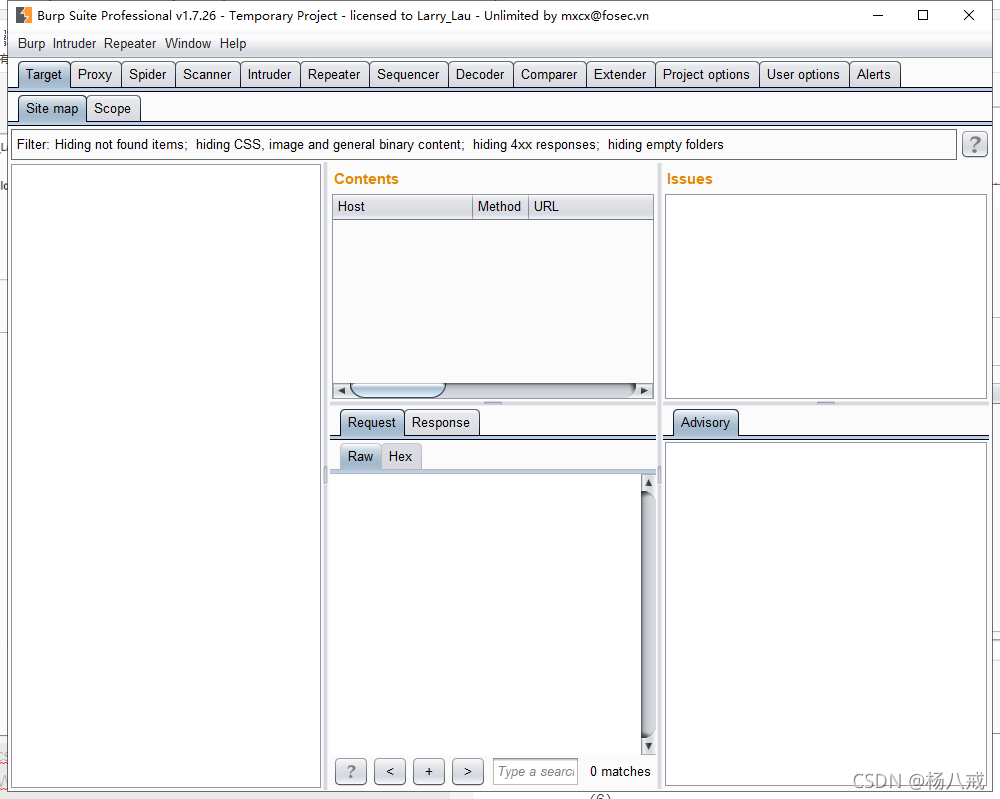The height and width of the screenshot is (799, 1000).
Task: Open the Help menu
Action: tap(233, 43)
